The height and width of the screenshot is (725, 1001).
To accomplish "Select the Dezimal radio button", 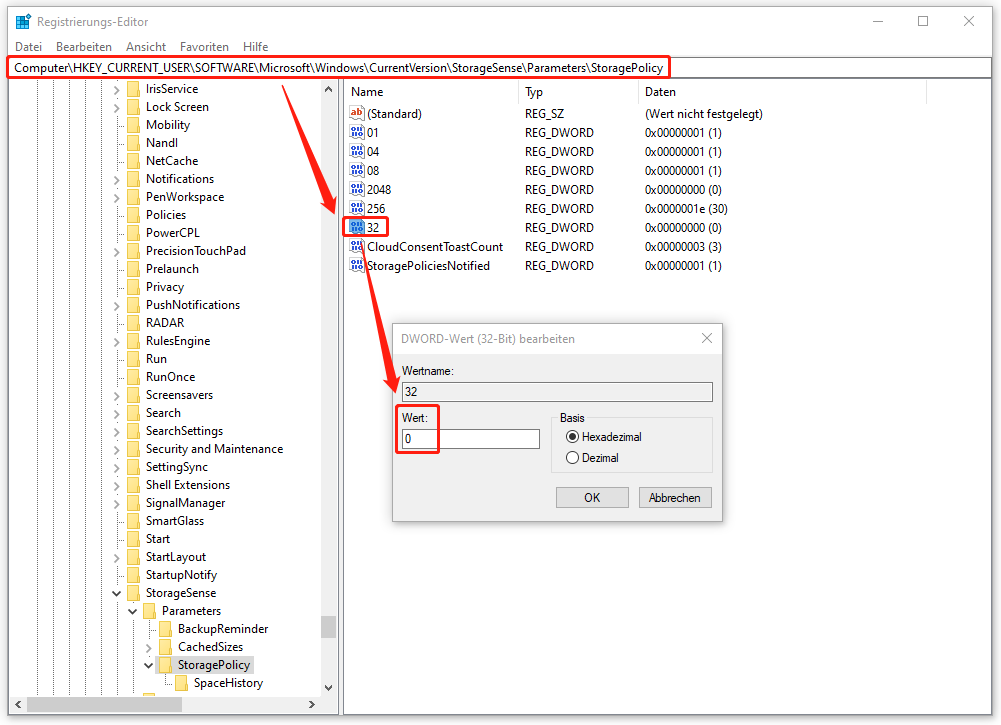I will (x=572, y=458).
